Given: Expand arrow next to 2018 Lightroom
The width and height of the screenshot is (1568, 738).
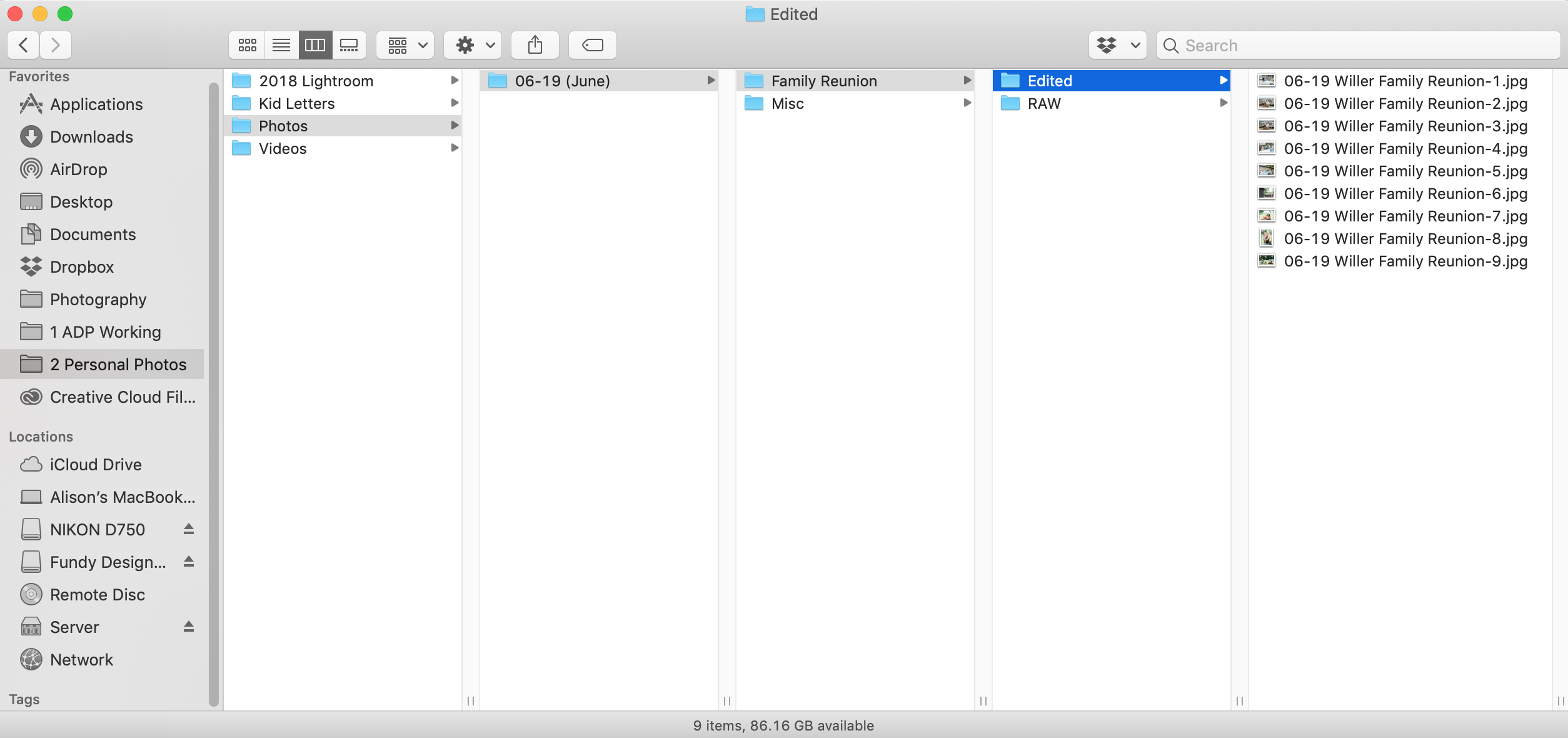Looking at the screenshot, I should tap(455, 80).
